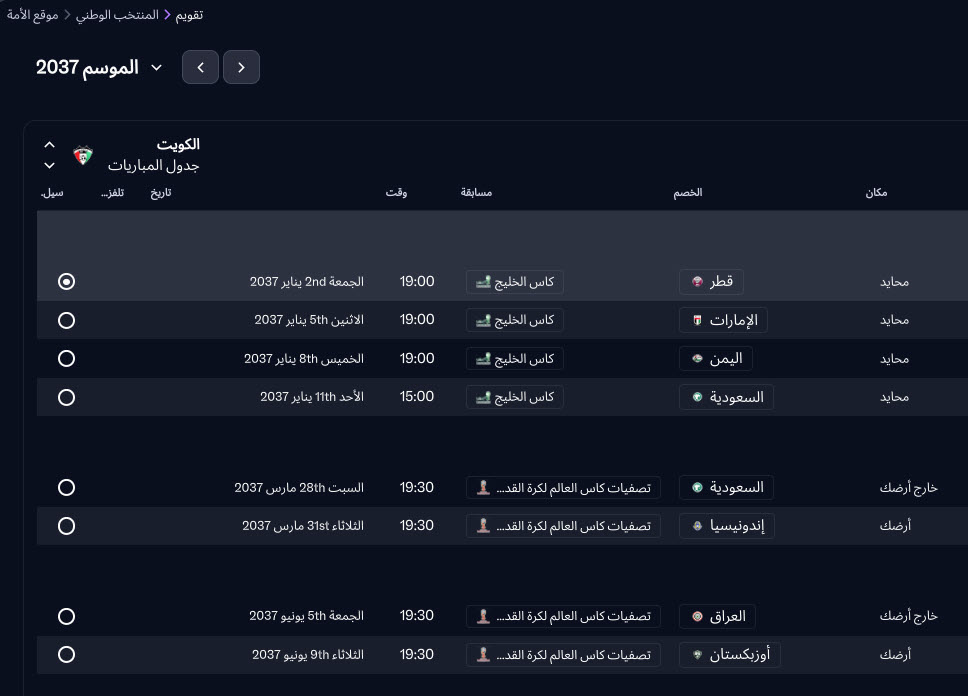Open the season 2037 (الموسم) dropdown

pyautogui.click(x=156, y=67)
